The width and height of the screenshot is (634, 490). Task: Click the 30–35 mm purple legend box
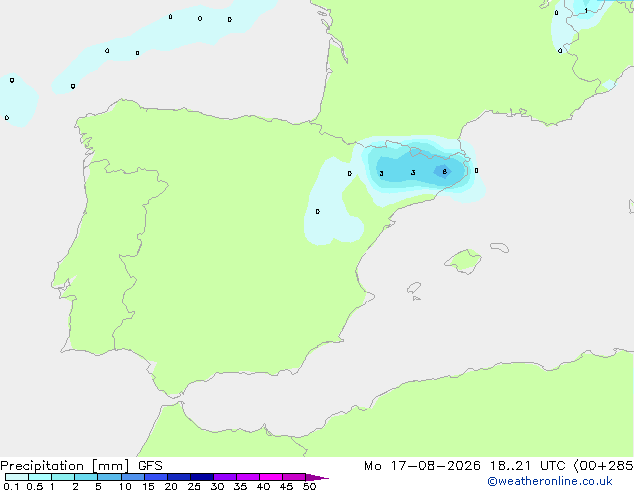tap(225, 477)
